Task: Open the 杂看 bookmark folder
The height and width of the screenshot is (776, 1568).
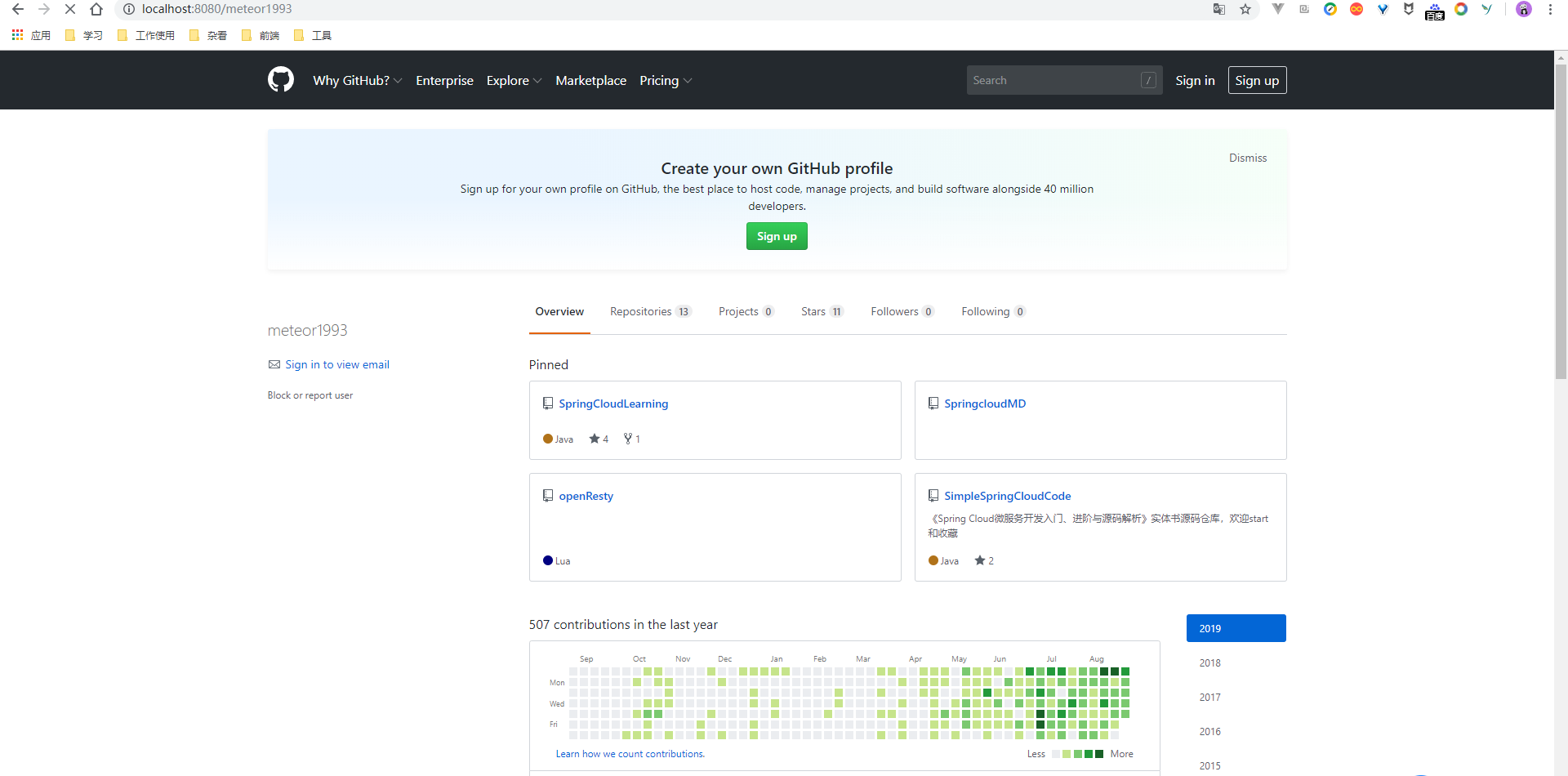Action: click(x=208, y=35)
